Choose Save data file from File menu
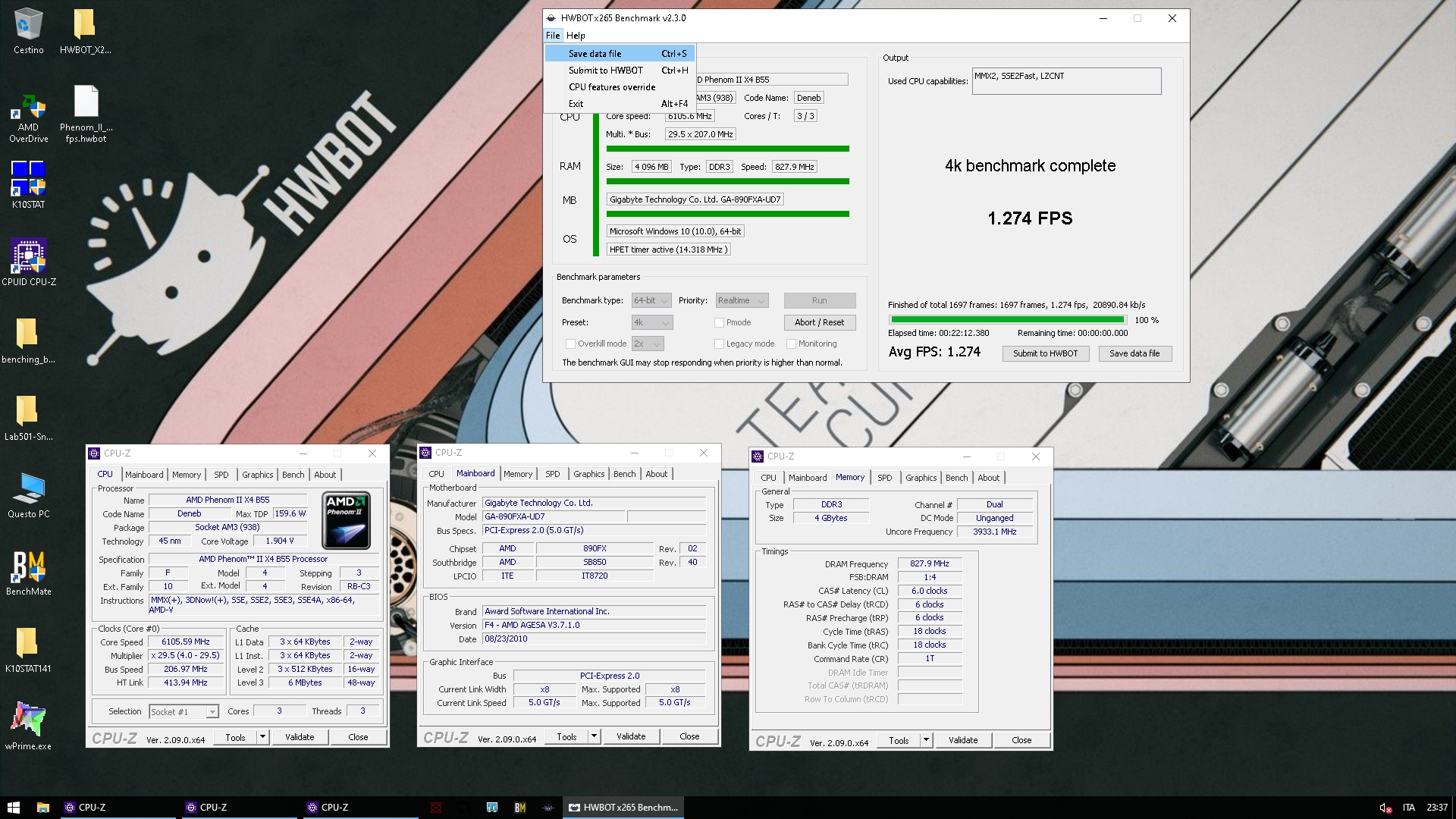 tap(620, 54)
